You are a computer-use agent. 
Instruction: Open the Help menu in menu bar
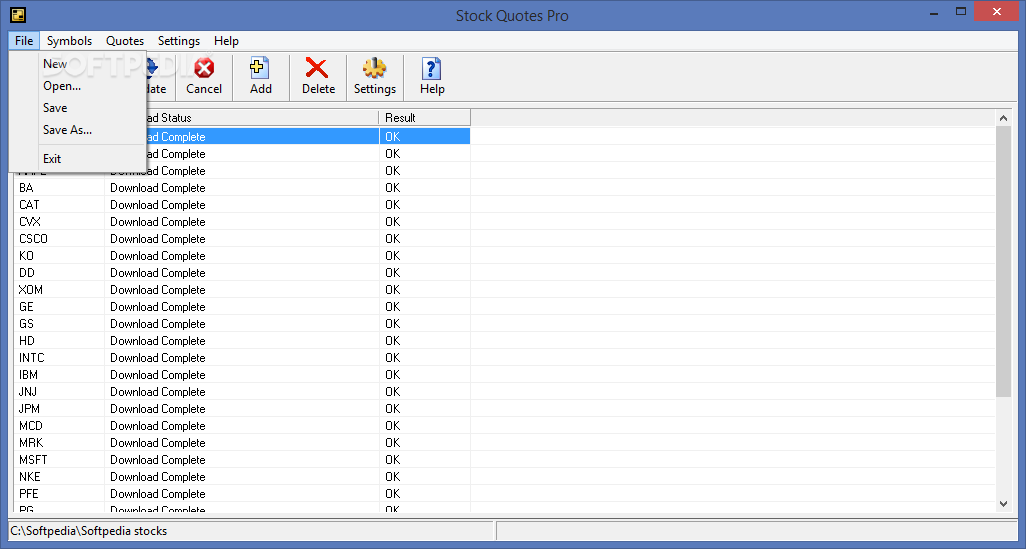(226, 41)
